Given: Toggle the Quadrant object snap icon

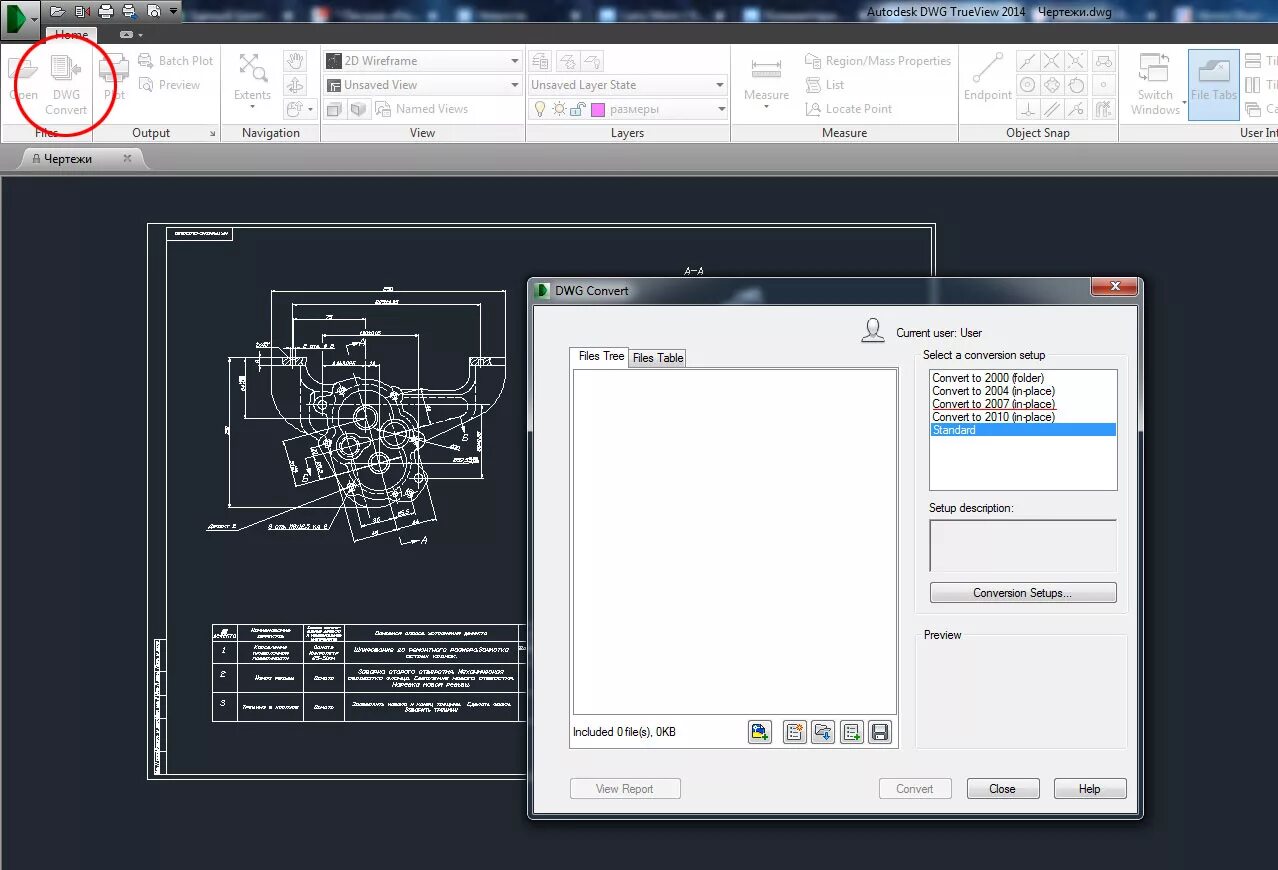Looking at the screenshot, I should pyautogui.click(x=1051, y=85).
